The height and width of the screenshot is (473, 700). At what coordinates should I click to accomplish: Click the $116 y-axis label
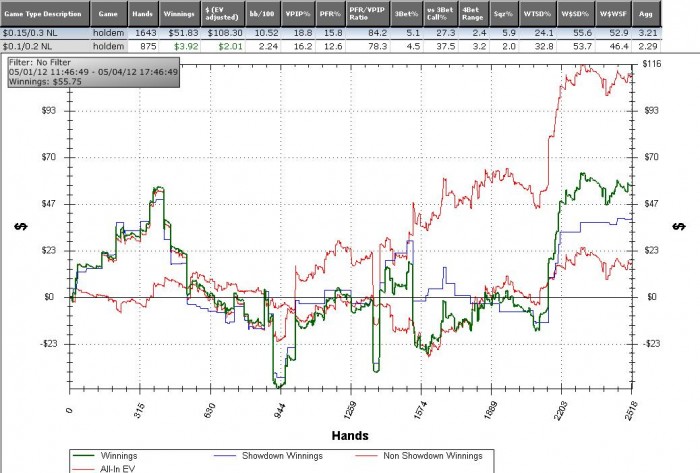[x=652, y=64]
